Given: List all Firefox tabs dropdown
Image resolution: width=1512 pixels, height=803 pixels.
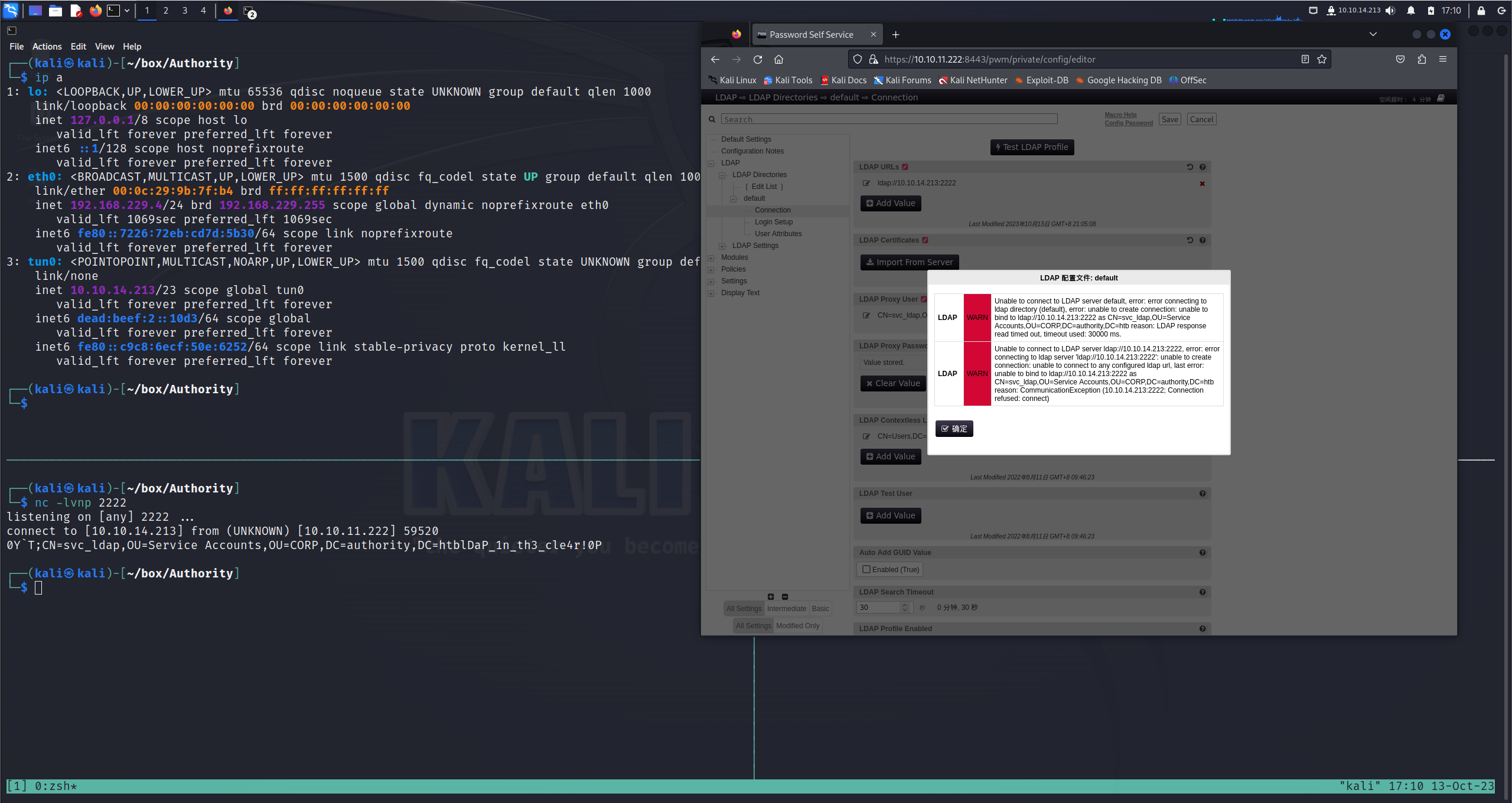Looking at the screenshot, I should pos(1373,34).
